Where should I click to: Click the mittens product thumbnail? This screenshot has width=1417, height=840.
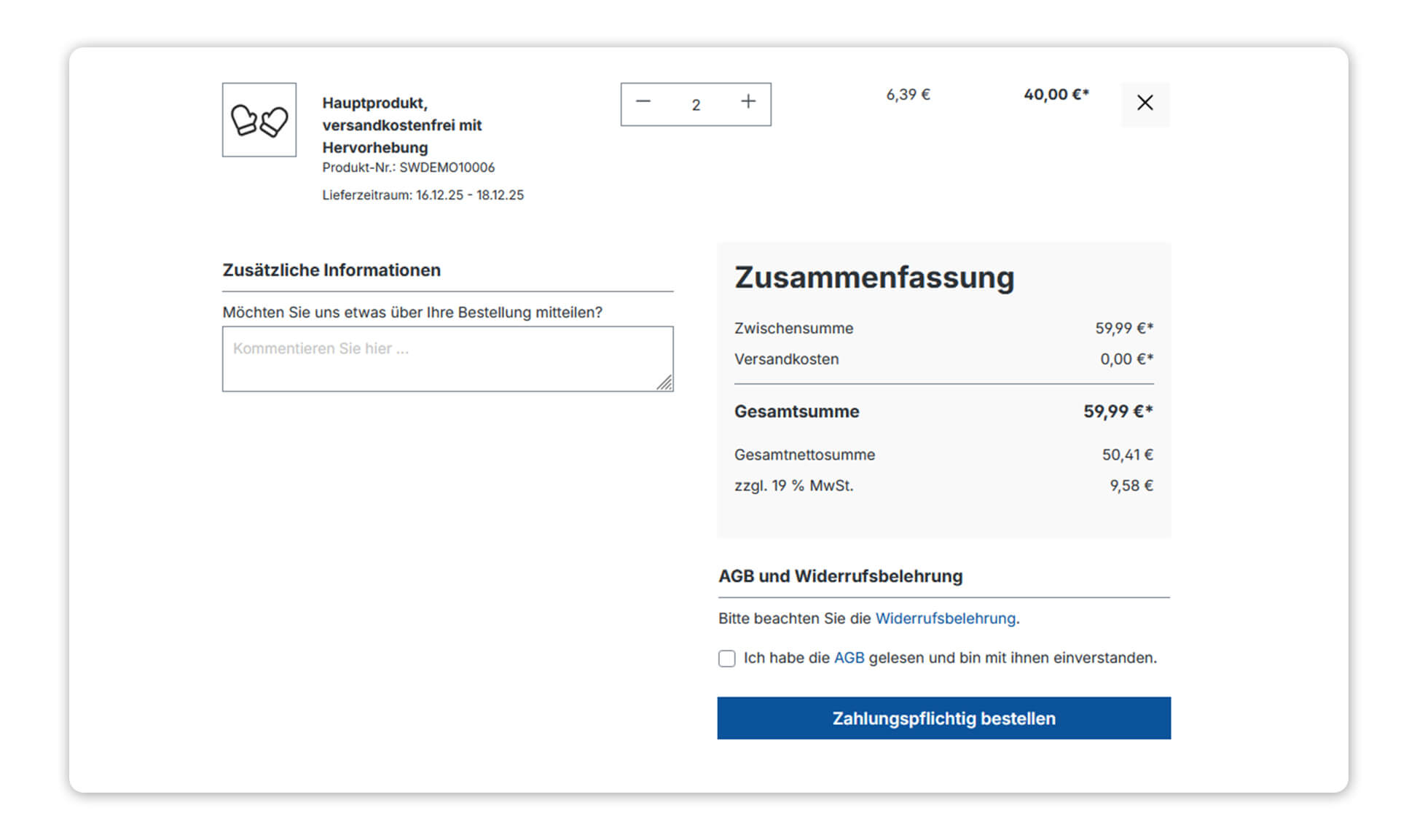(259, 120)
